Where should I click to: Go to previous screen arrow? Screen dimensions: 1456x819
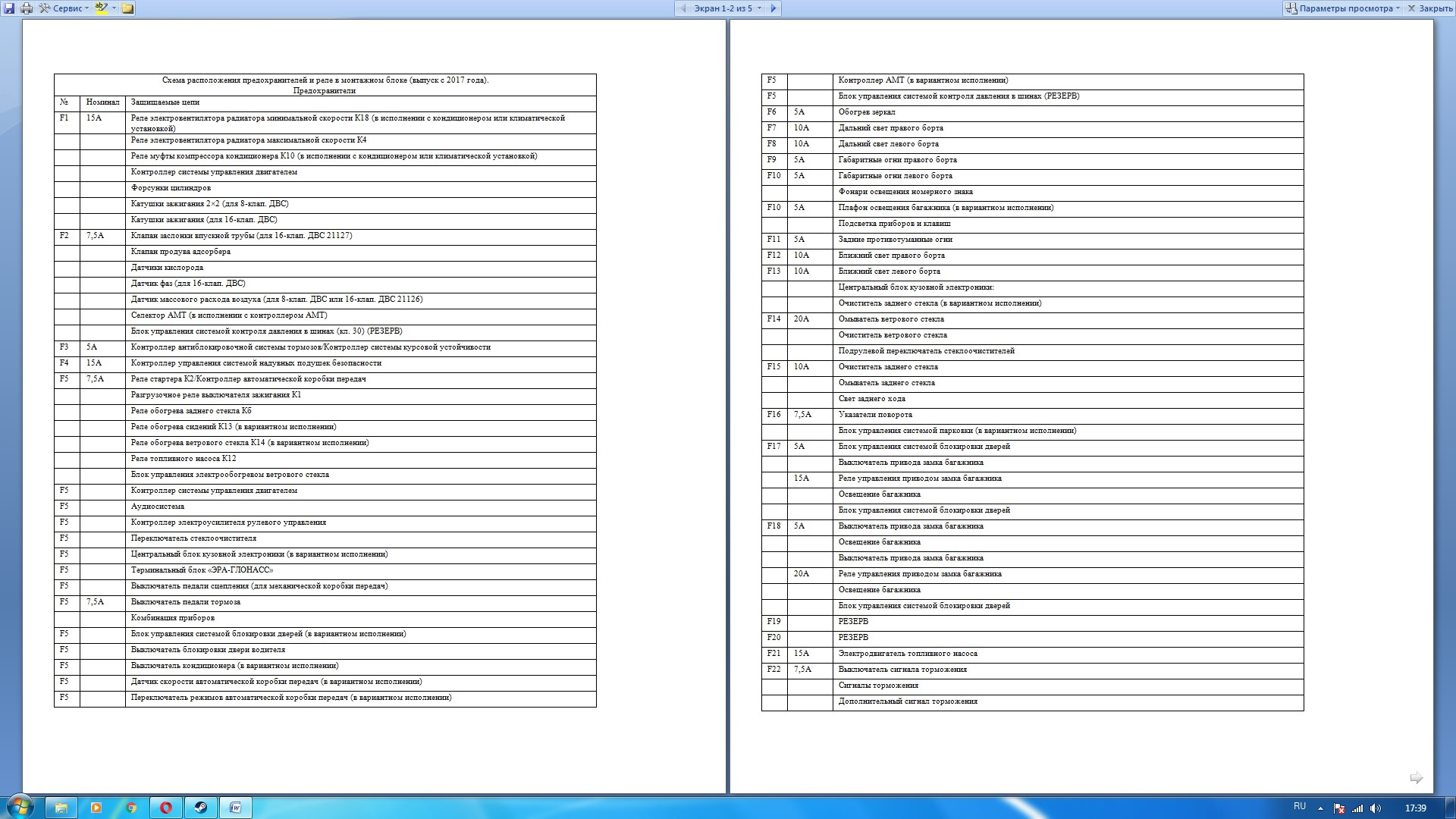683,8
